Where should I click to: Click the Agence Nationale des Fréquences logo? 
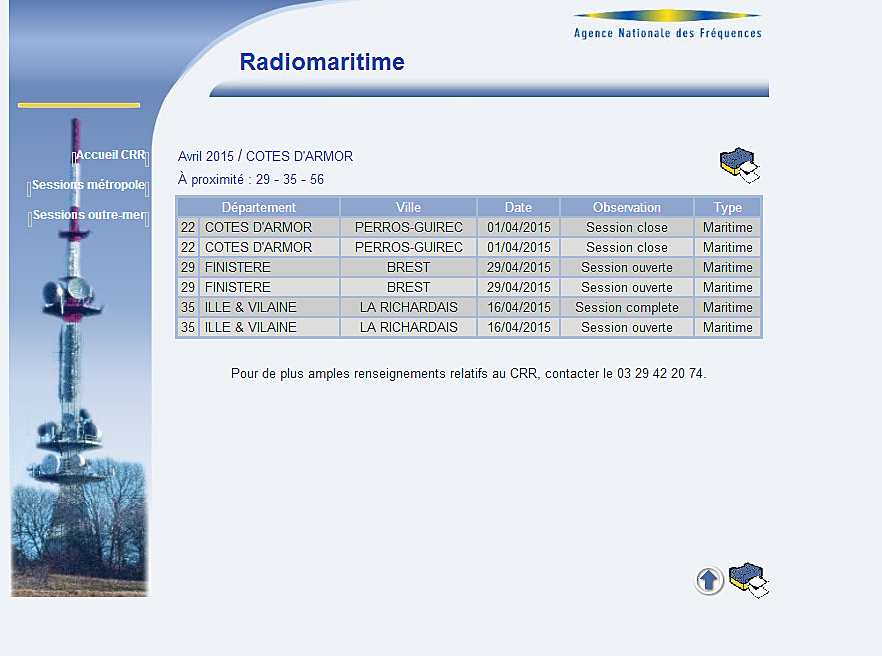[667, 25]
